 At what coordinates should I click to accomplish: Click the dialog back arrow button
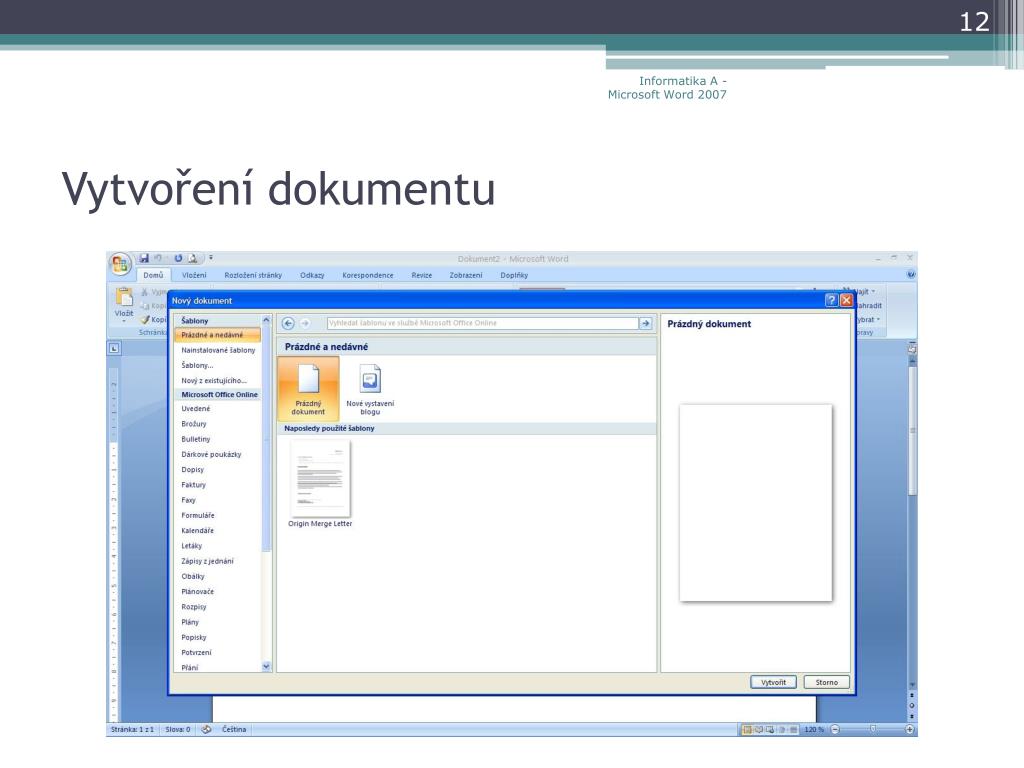click(x=288, y=323)
